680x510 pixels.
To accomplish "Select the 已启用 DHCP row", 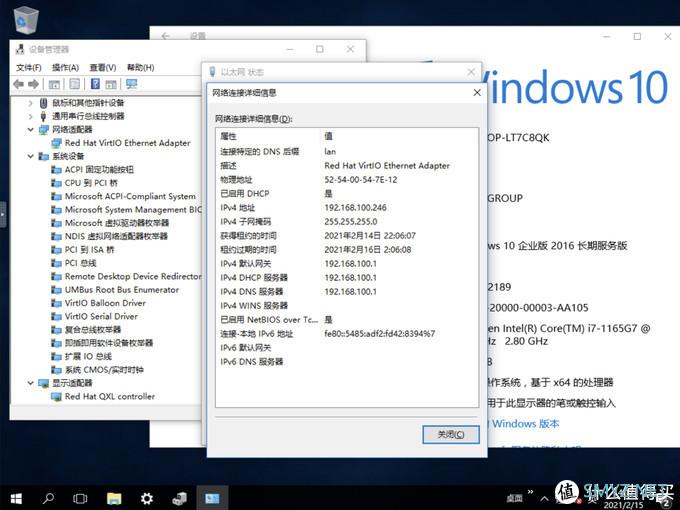I will [x=347, y=193].
